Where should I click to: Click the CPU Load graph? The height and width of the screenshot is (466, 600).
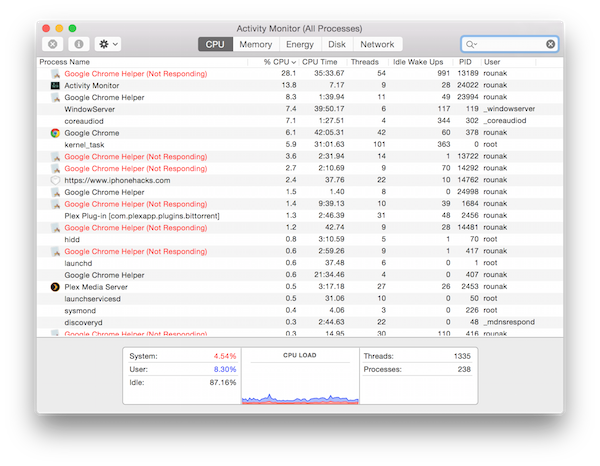tap(299, 382)
